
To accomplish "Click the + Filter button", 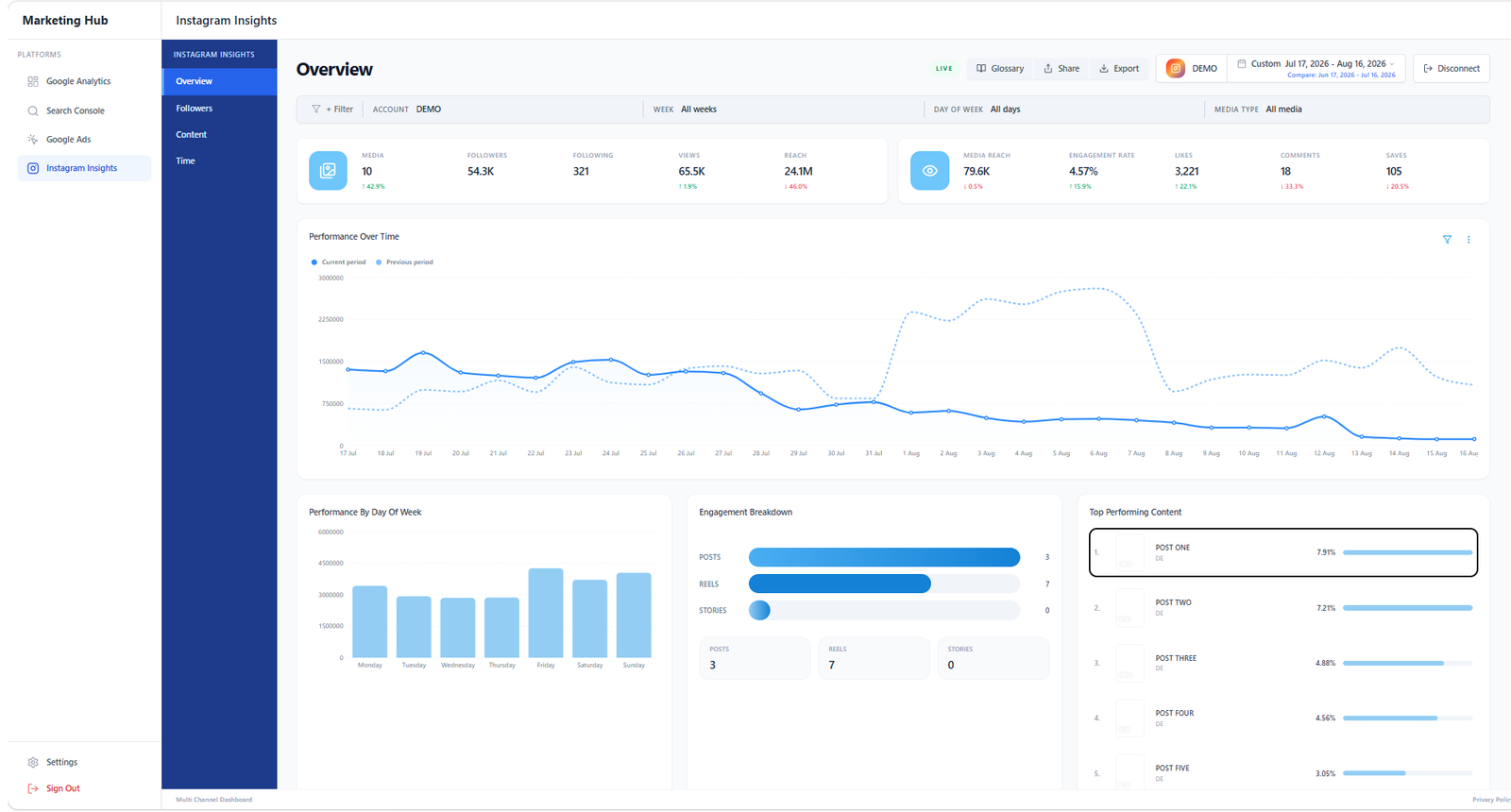I will click(x=332, y=110).
